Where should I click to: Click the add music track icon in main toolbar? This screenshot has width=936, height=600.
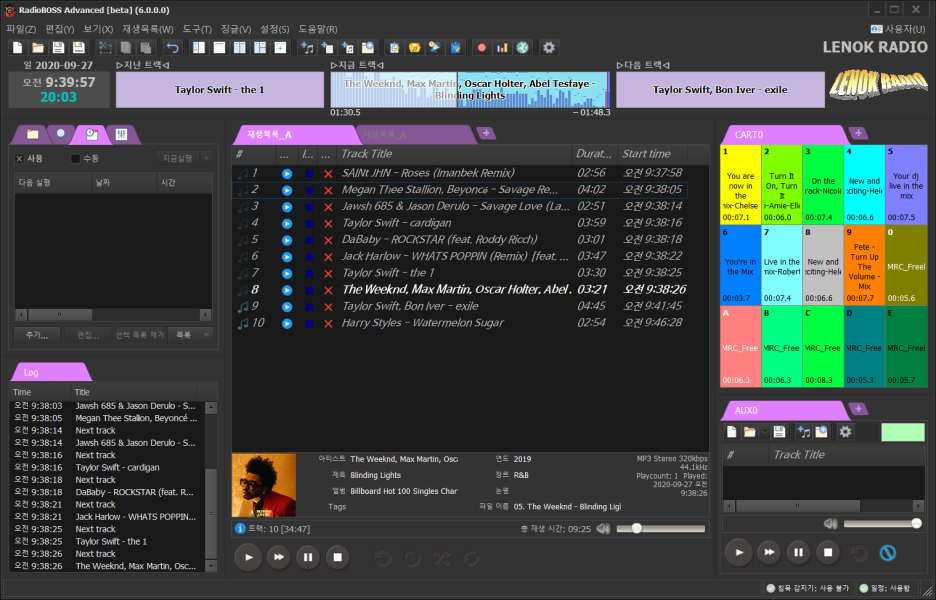(307, 48)
